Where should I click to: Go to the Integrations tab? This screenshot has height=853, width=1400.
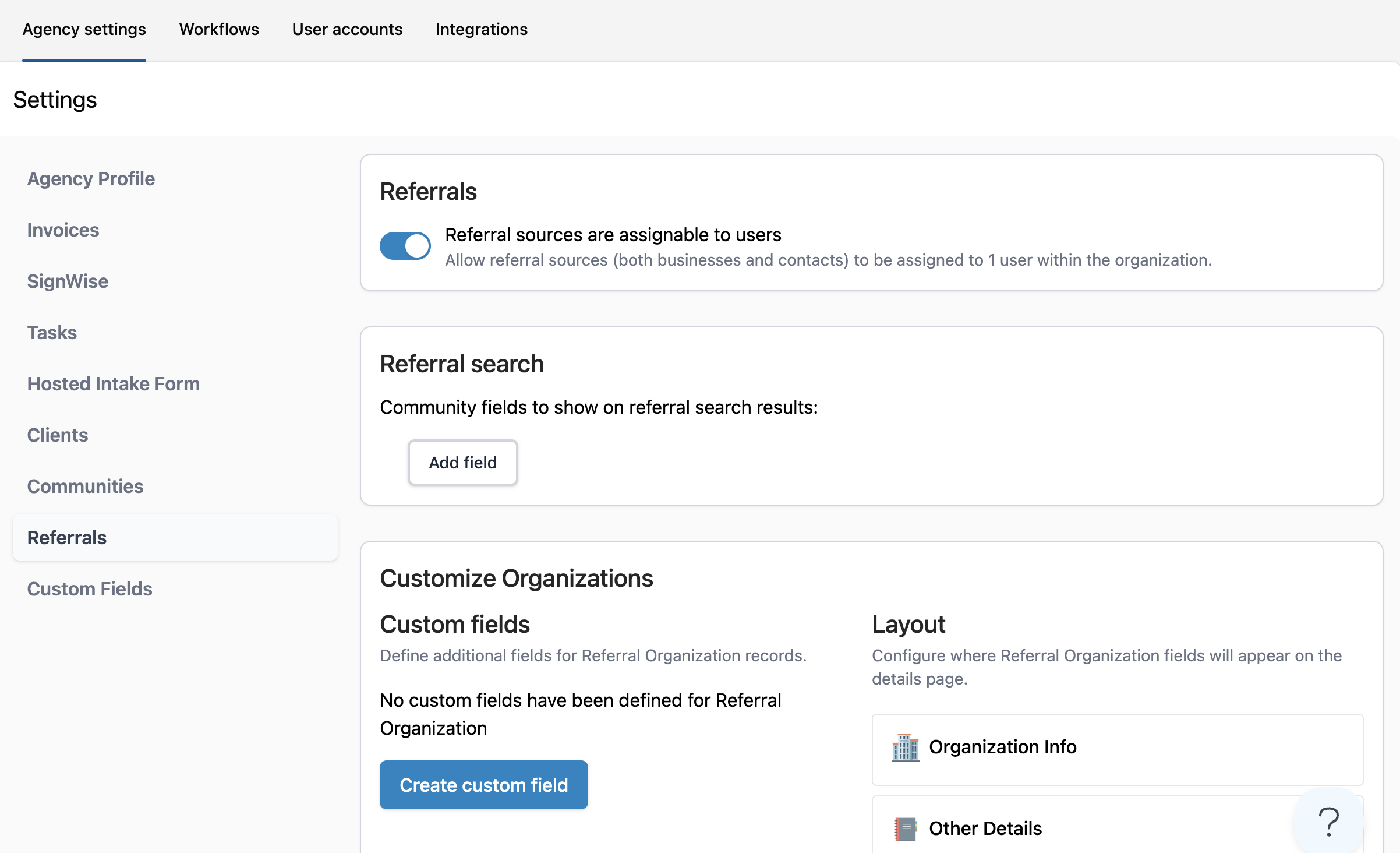pos(481,29)
